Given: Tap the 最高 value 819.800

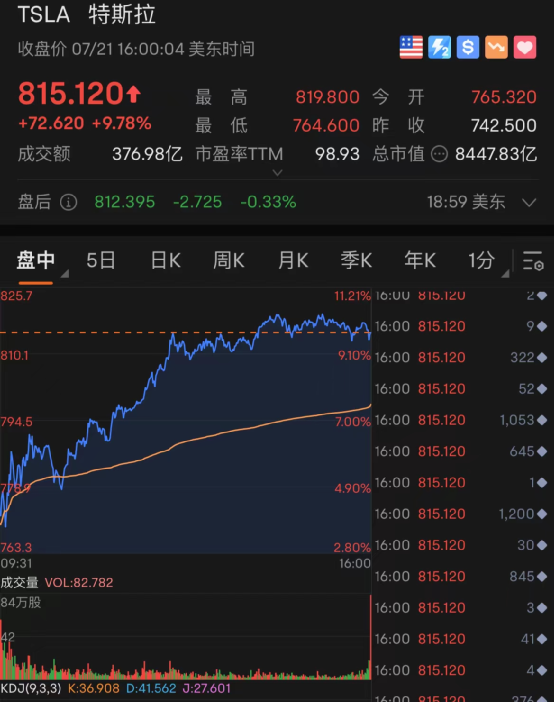Looking at the screenshot, I should coord(327,97).
